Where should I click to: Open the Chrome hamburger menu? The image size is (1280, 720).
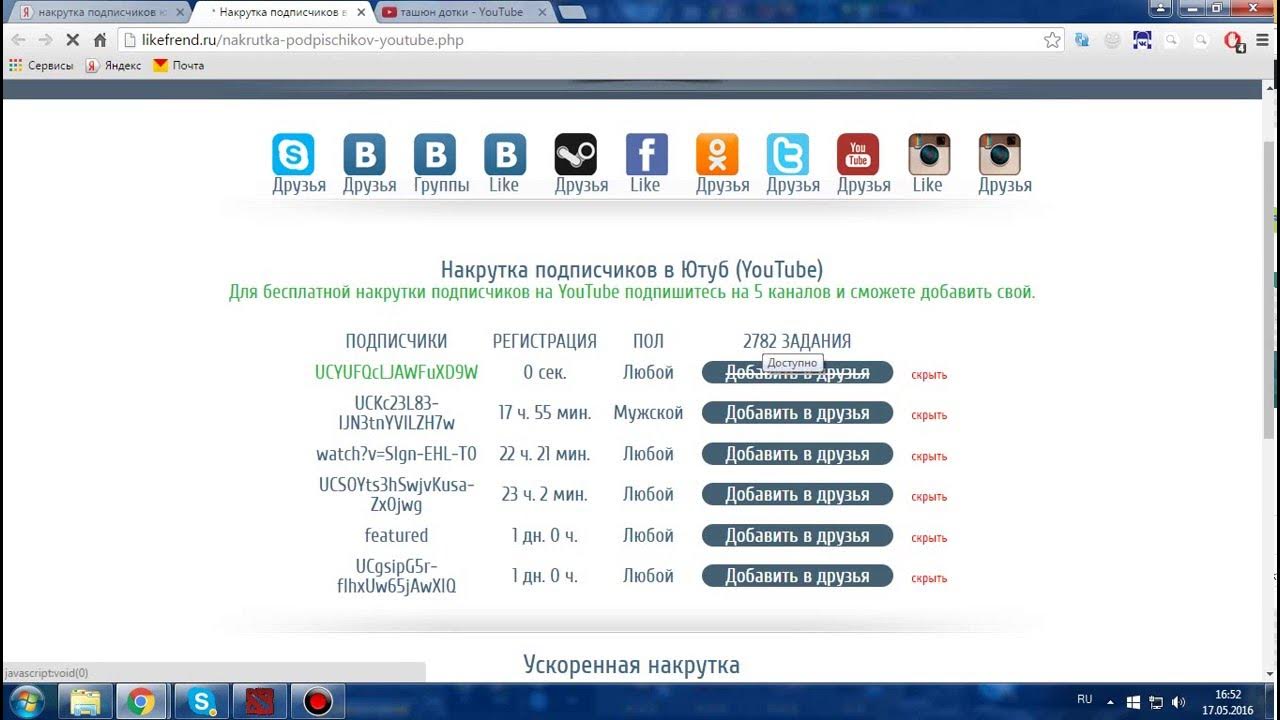[1262, 40]
